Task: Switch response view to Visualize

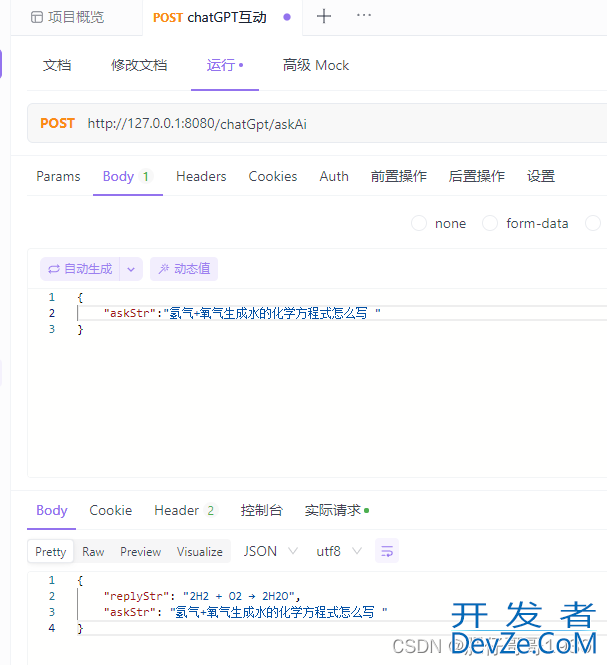Action: click(x=200, y=552)
